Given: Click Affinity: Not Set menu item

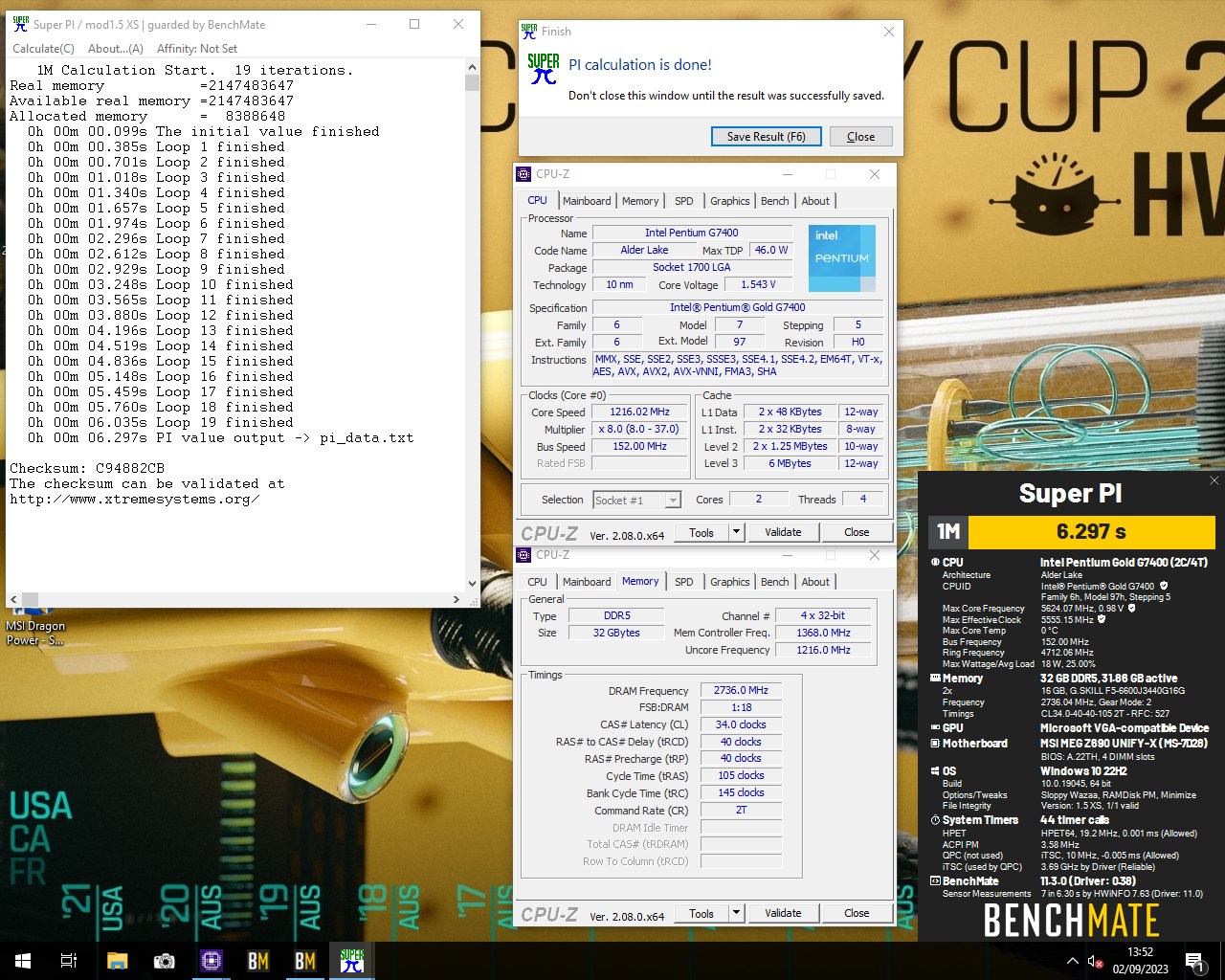Looking at the screenshot, I should tap(197, 49).
